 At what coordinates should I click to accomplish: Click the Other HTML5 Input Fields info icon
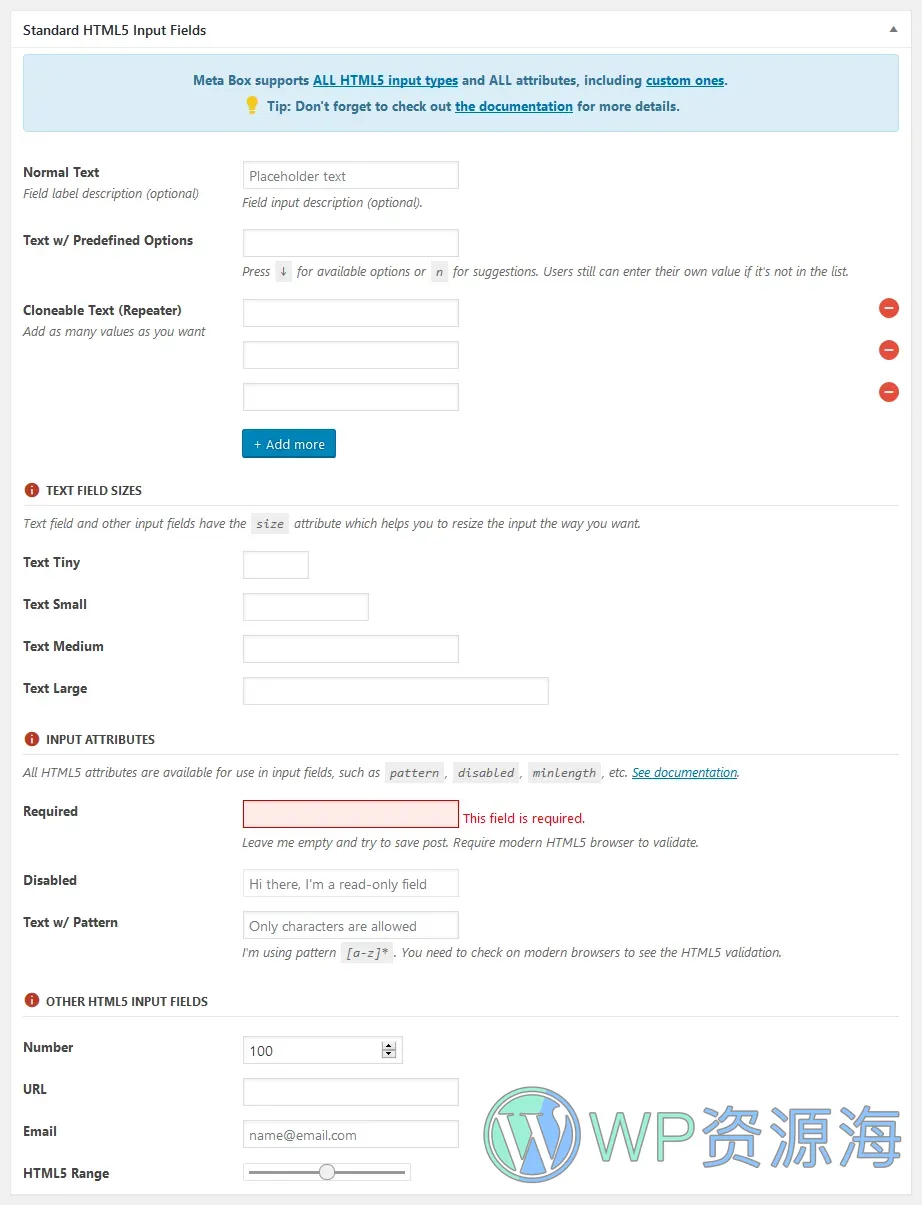31,1001
